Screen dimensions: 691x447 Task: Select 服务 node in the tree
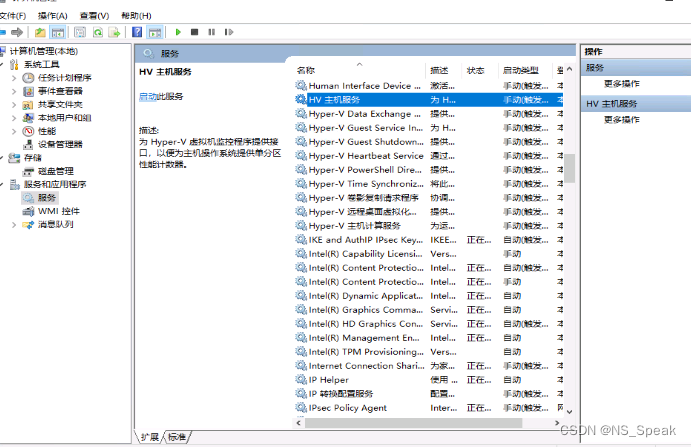(46, 197)
